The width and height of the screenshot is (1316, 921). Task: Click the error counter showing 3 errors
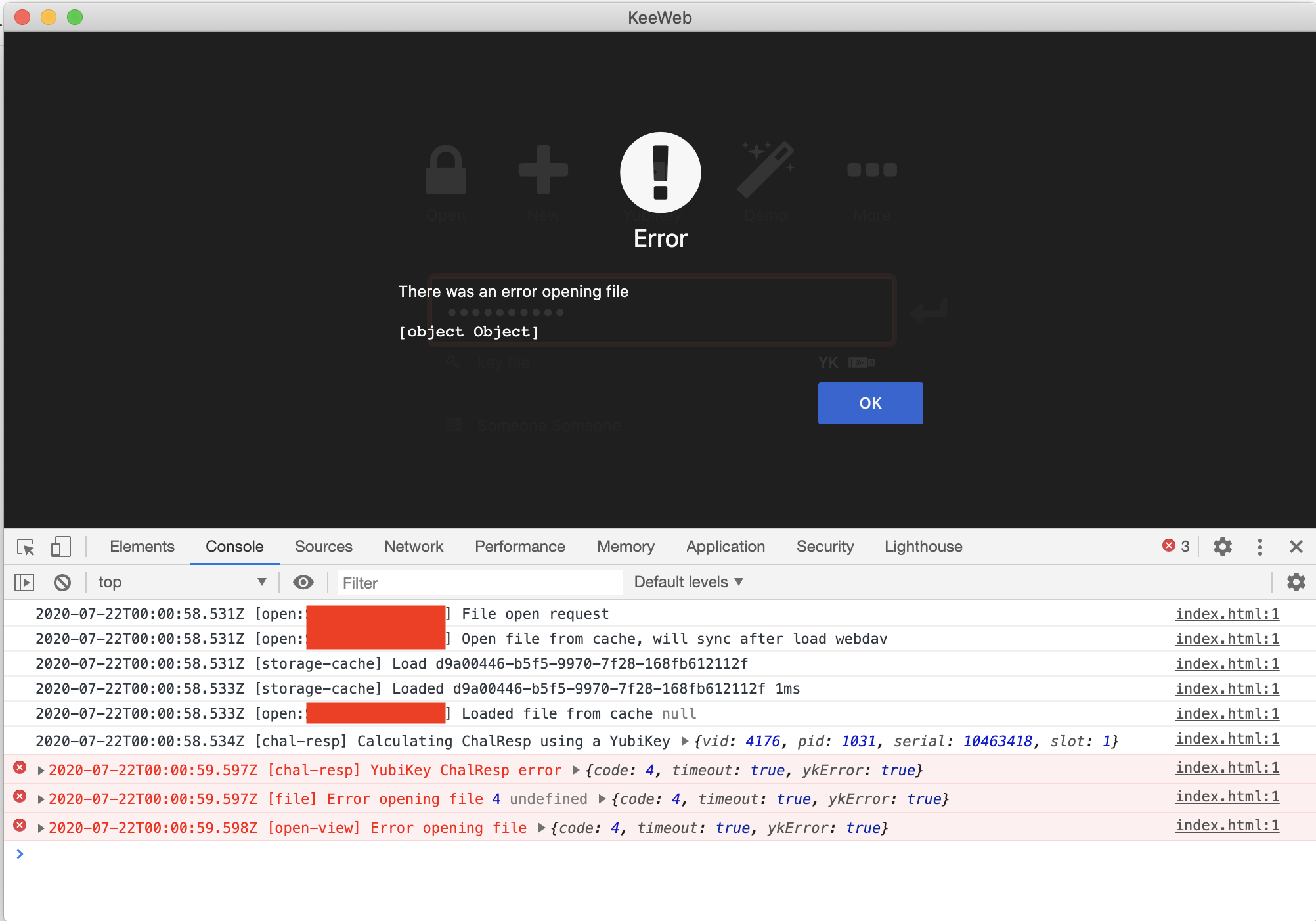coord(1175,546)
